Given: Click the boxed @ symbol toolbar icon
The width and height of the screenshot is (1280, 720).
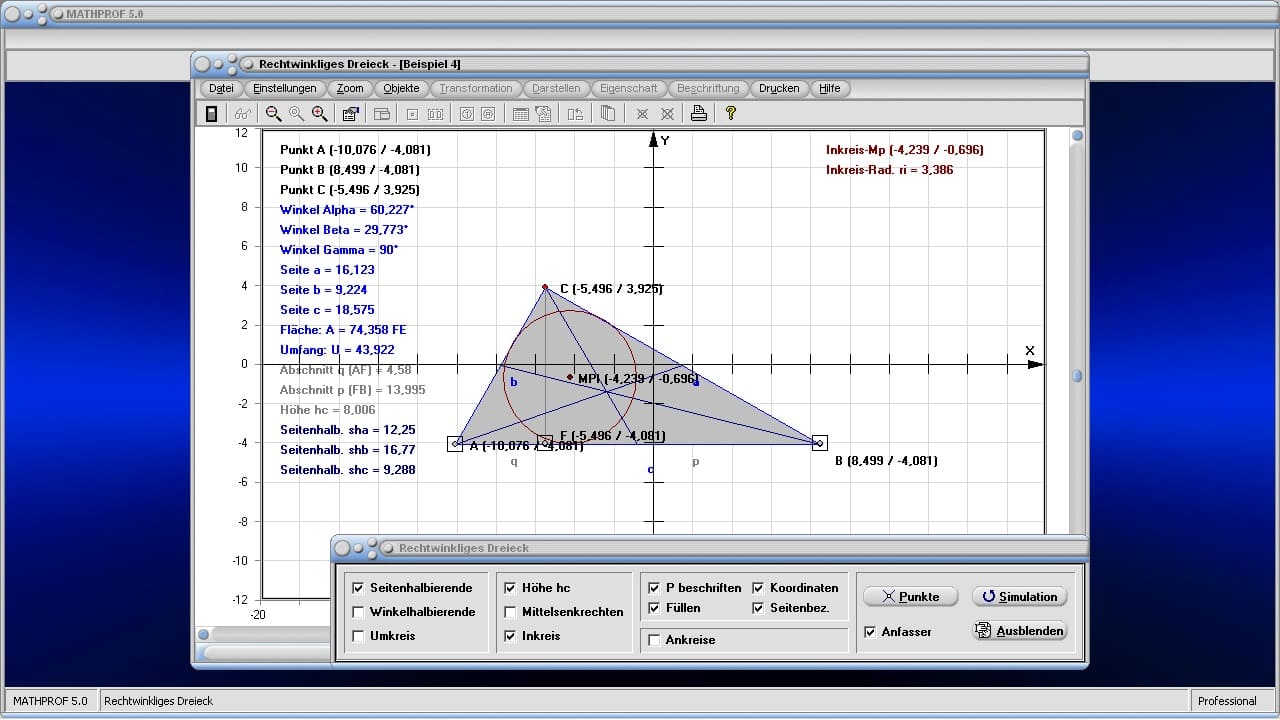Looking at the screenshot, I should point(488,114).
